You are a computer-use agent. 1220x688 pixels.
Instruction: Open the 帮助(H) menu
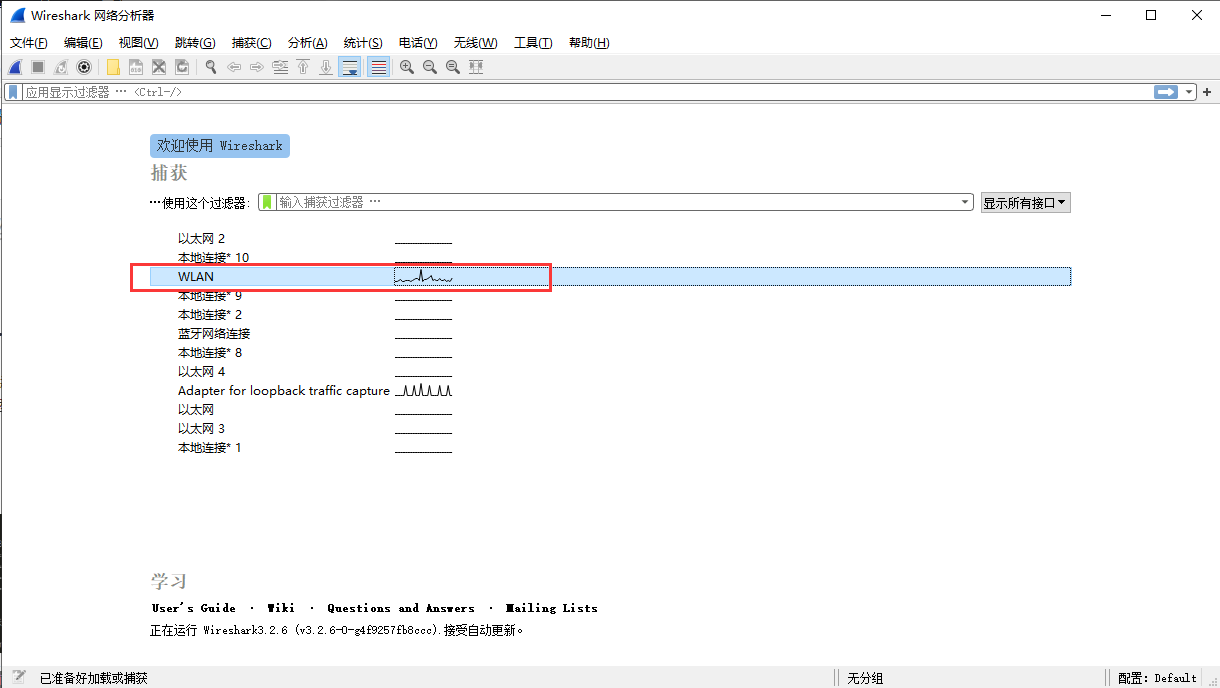tap(589, 43)
